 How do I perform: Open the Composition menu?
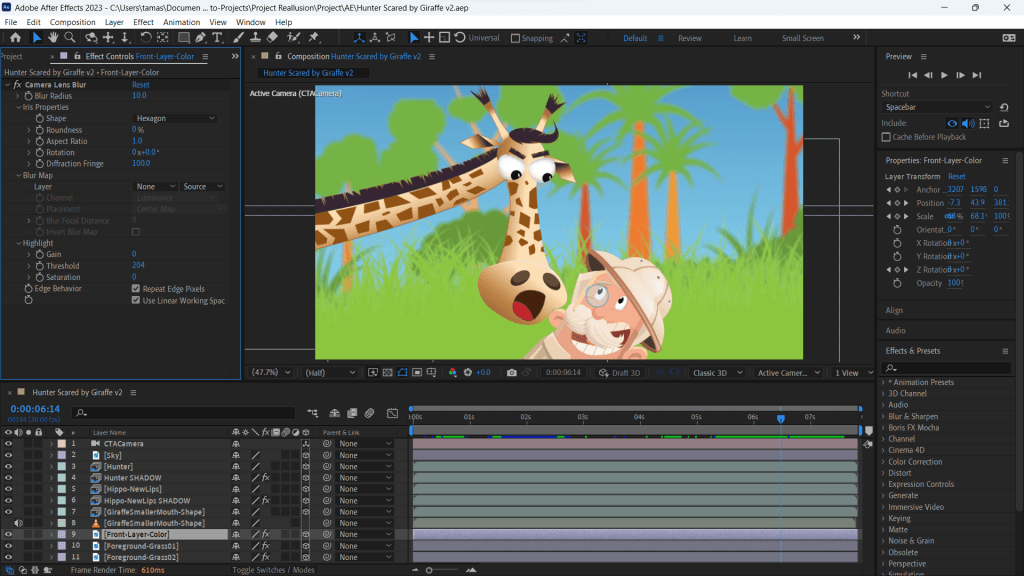pyautogui.click(x=72, y=22)
